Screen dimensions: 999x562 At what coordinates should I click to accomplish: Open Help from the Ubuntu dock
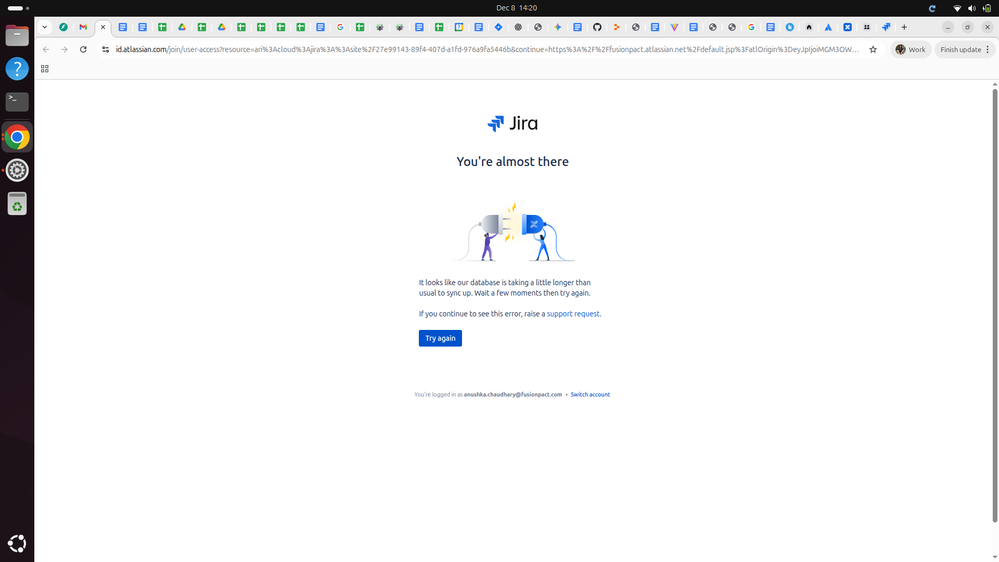click(17, 69)
